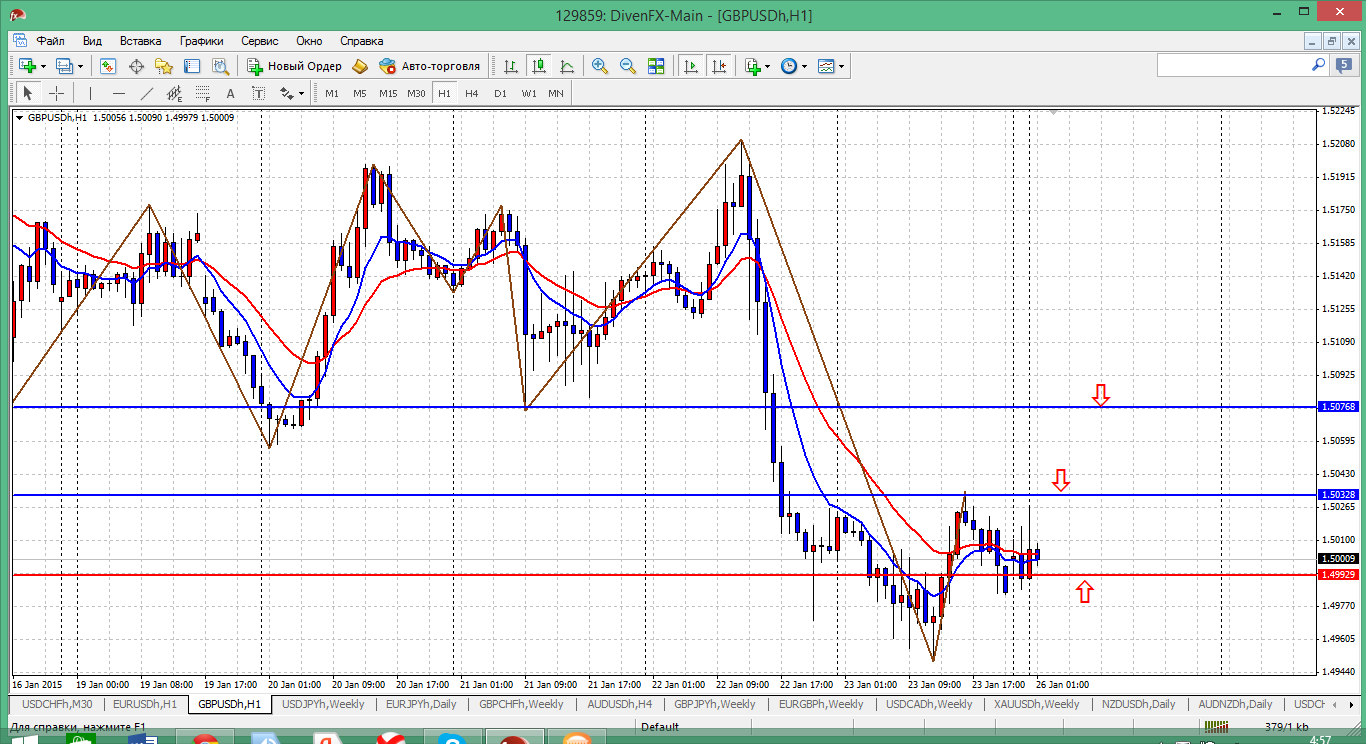Click the Zoom Out magnifier icon
The width and height of the screenshot is (1369, 744).
click(628, 66)
